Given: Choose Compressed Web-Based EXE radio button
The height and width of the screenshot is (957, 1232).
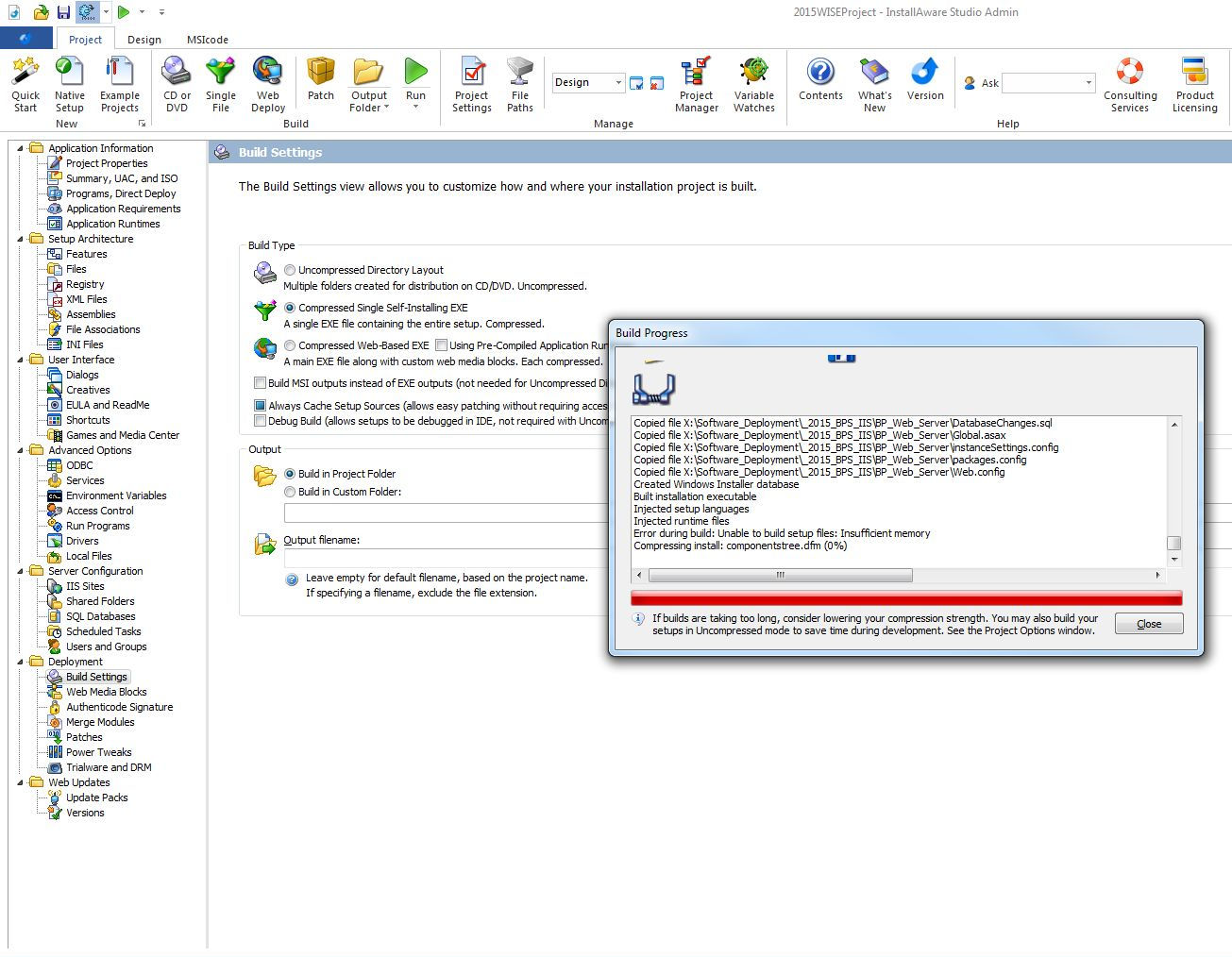Looking at the screenshot, I should point(290,345).
